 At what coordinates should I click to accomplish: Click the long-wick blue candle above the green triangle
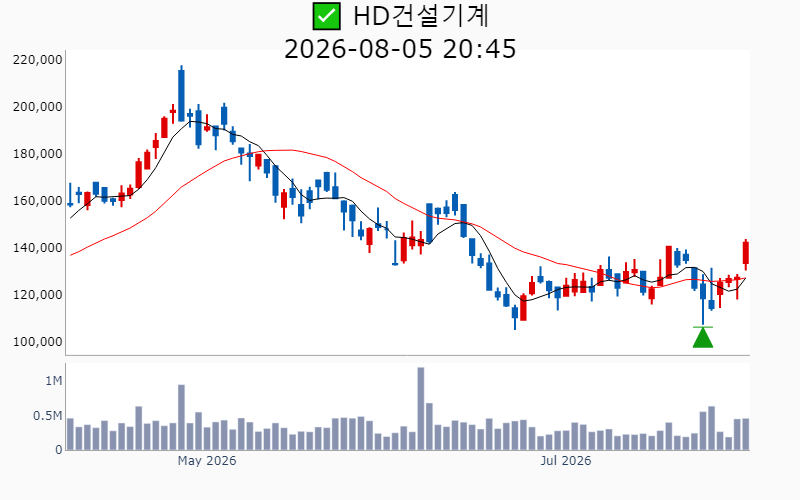click(703, 298)
